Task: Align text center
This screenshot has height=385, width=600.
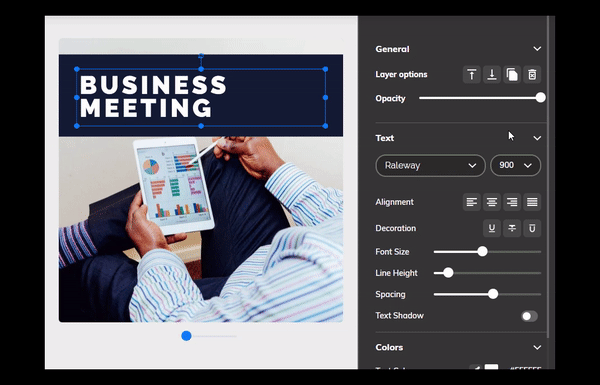Action: (492, 202)
